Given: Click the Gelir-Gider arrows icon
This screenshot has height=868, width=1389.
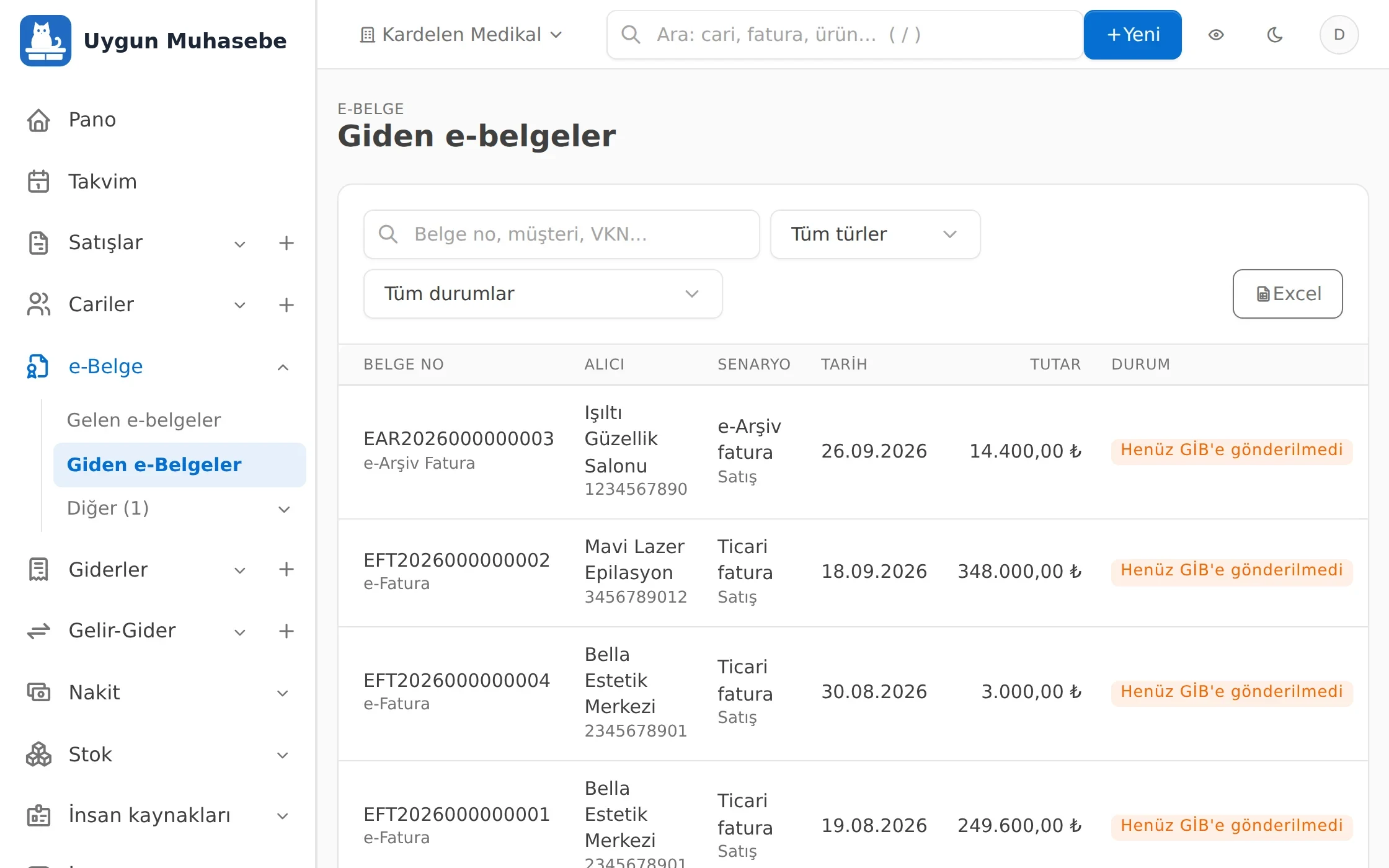Looking at the screenshot, I should pyautogui.click(x=38, y=631).
